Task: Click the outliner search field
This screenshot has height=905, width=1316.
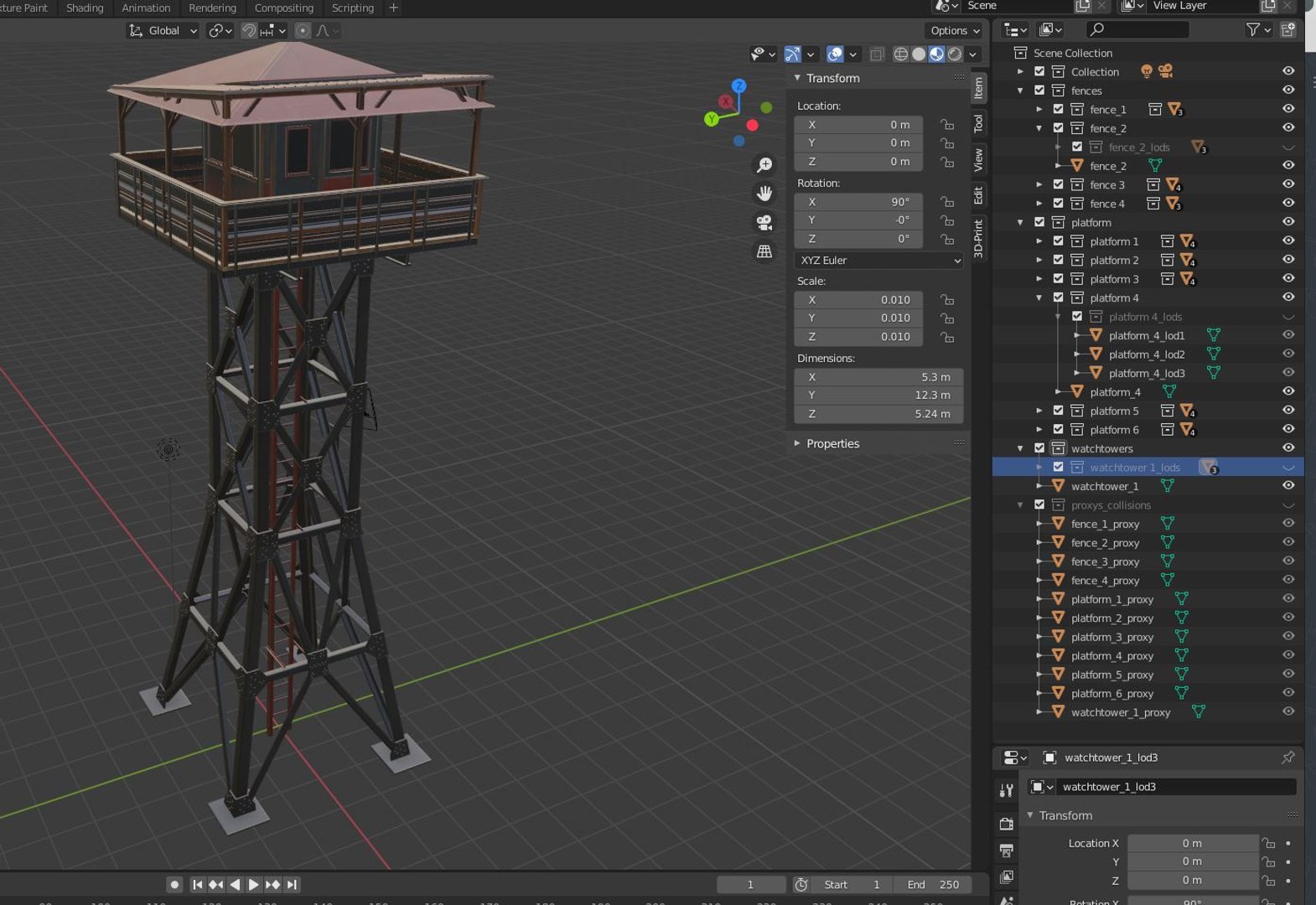Action: [x=1137, y=29]
